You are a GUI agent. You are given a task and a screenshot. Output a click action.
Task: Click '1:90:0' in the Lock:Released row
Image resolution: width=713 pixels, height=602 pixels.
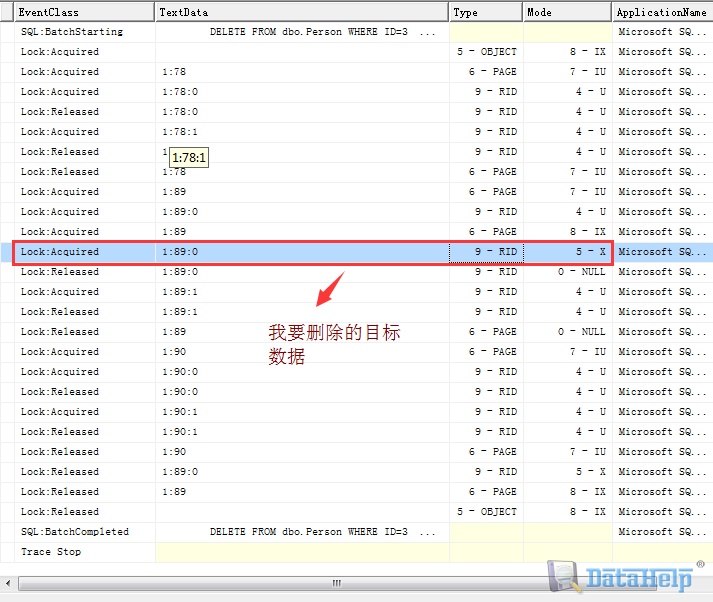click(x=180, y=392)
